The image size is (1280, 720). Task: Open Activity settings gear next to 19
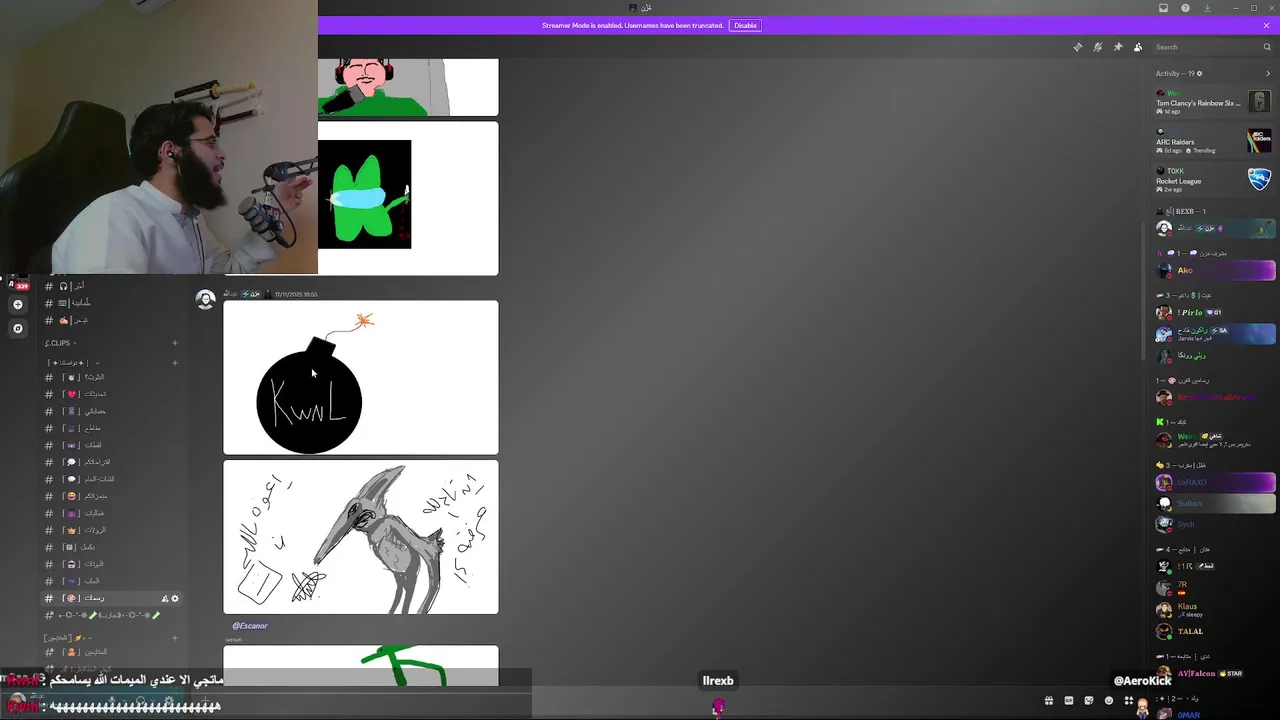1200,73
